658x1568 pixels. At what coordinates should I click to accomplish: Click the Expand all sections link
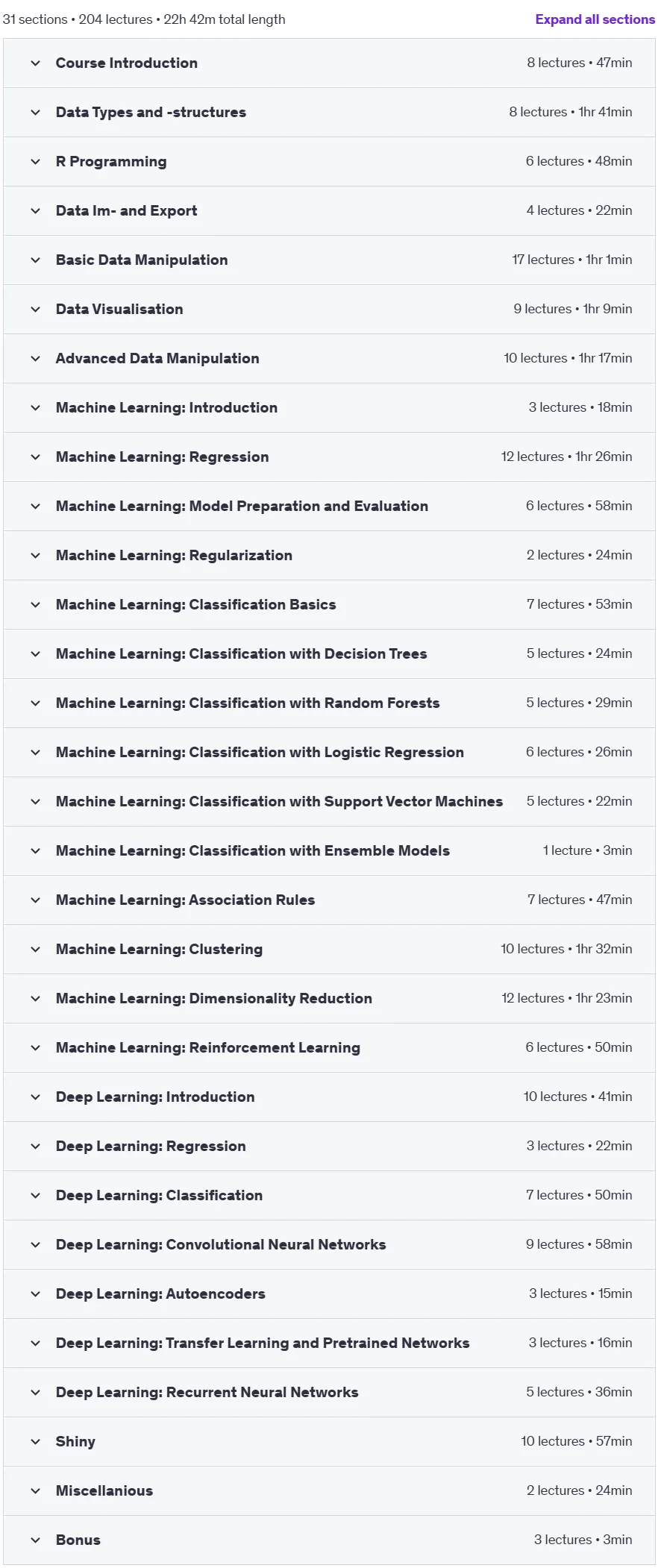(595, 19)
